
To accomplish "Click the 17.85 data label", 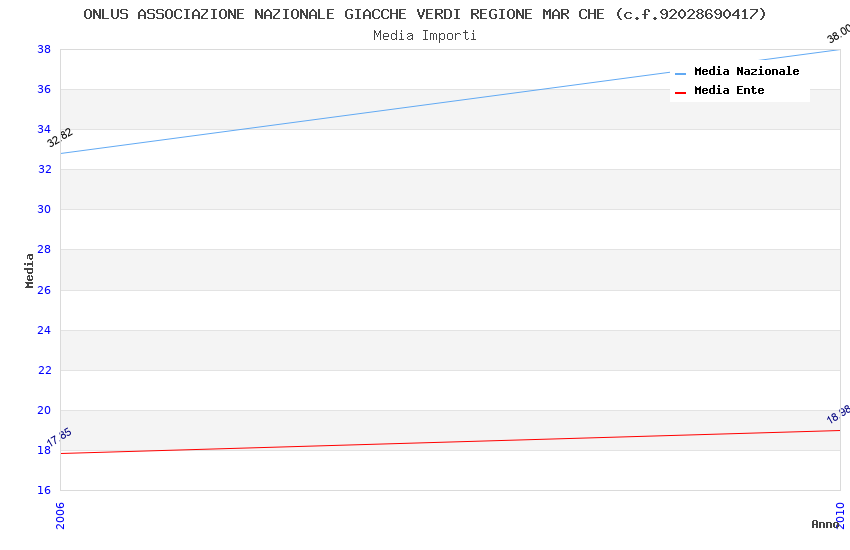I will pos(59,437).
